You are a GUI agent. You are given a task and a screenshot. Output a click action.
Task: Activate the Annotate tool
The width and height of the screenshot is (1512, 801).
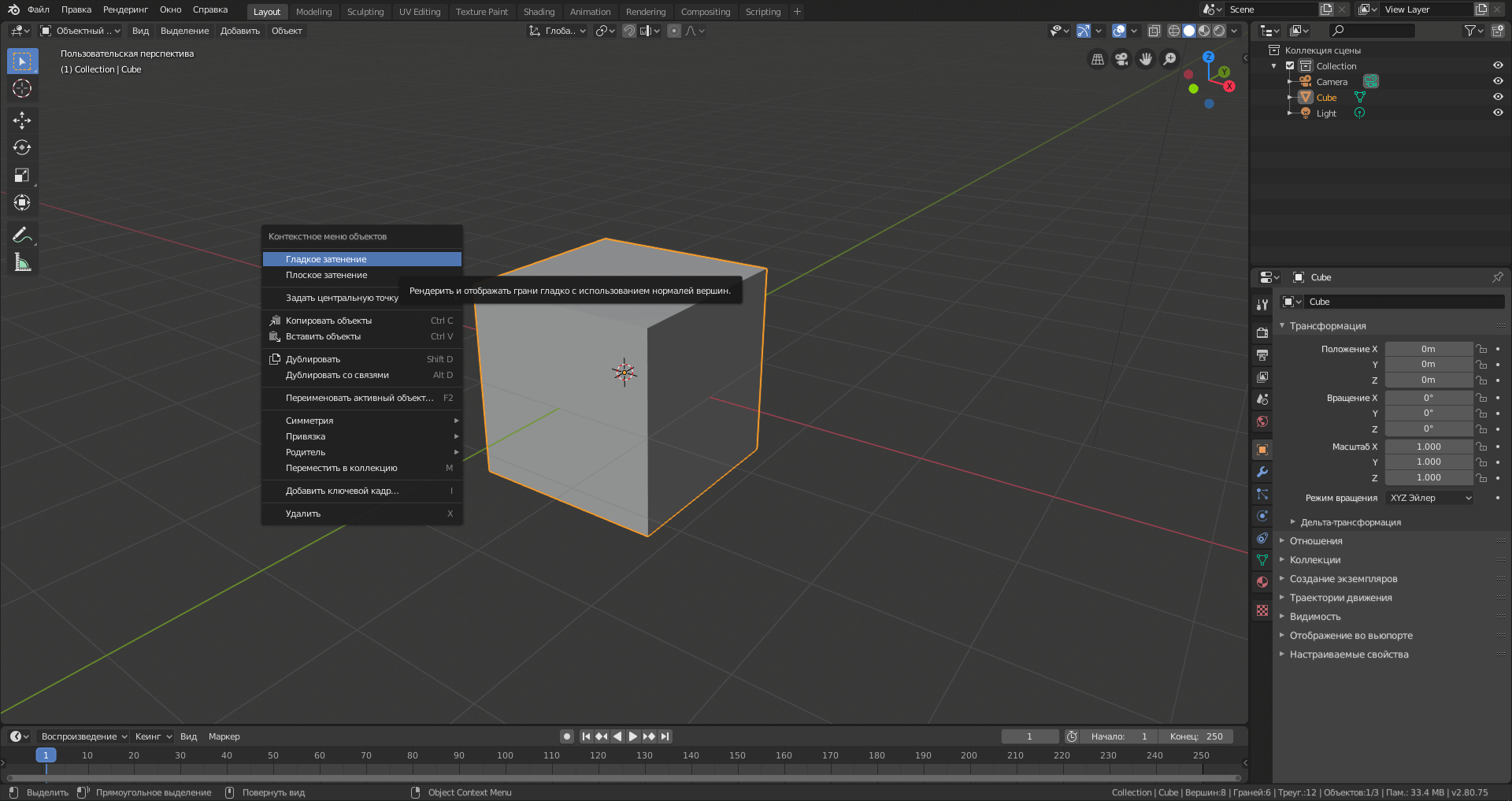[22, 233]
